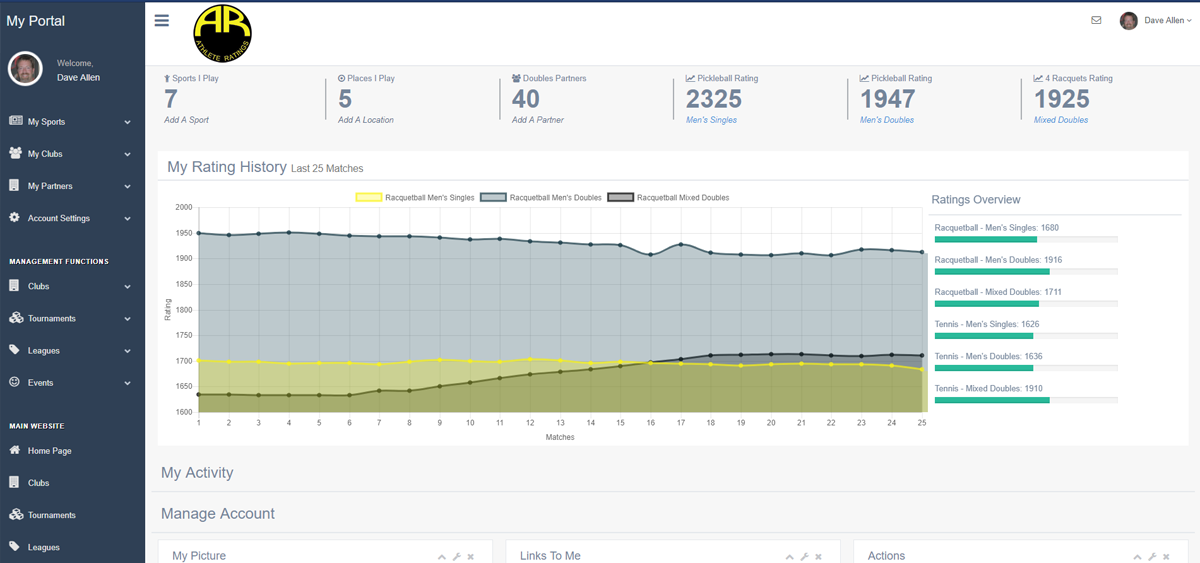Click the Account Settings gear icon

point(15,218)
